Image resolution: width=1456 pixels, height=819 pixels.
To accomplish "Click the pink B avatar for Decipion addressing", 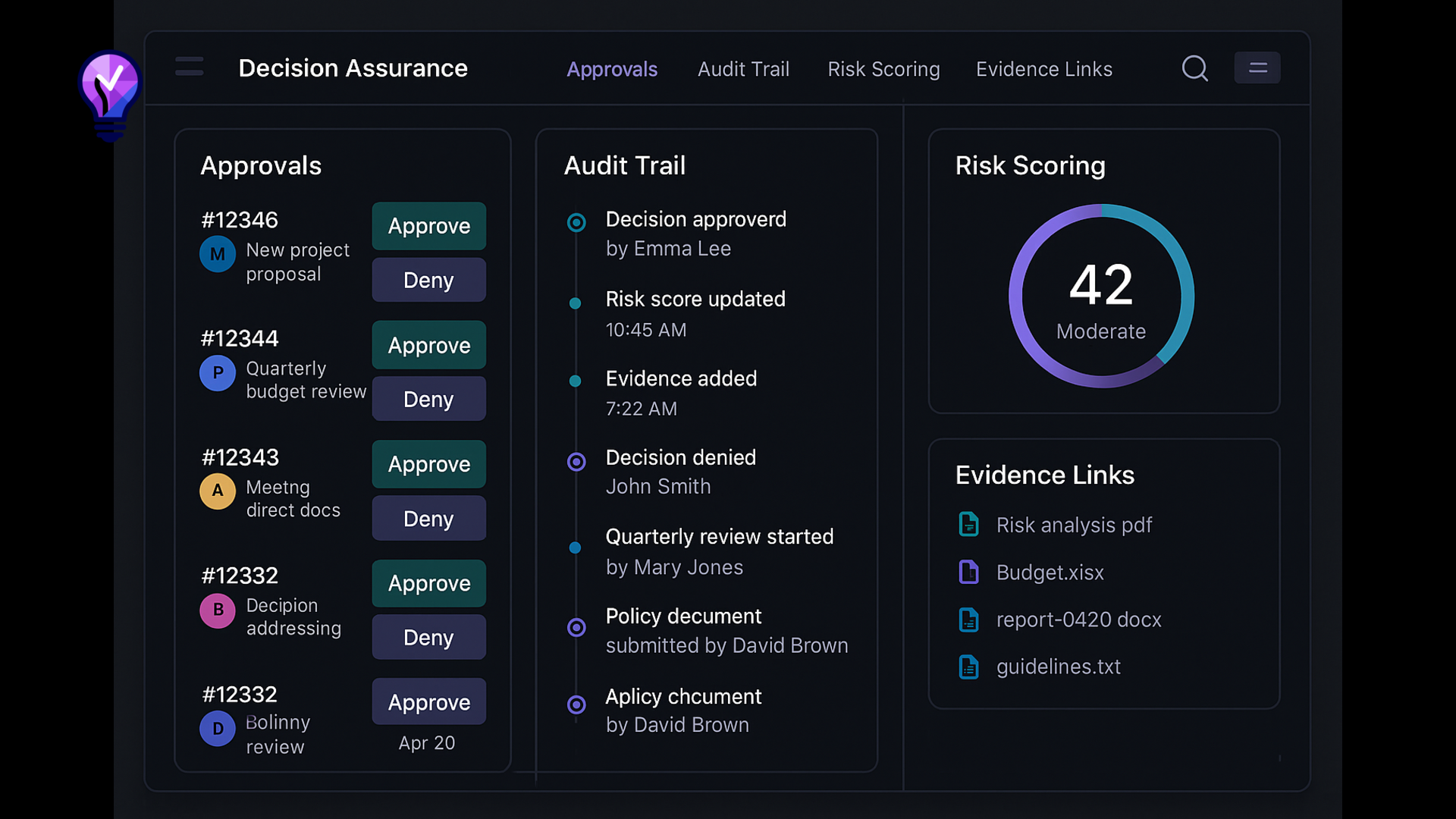I will (217, 610).
